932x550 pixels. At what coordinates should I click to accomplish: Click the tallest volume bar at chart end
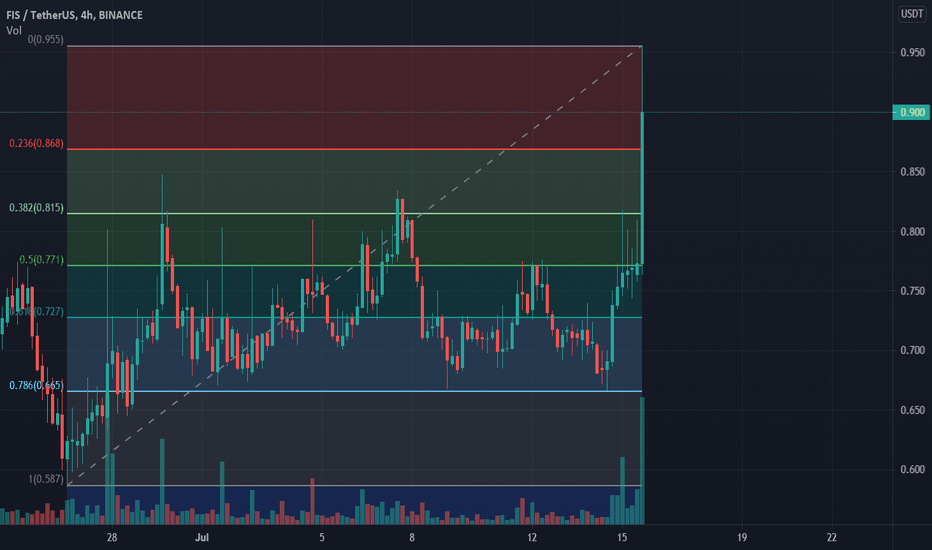tap(642, 461)
